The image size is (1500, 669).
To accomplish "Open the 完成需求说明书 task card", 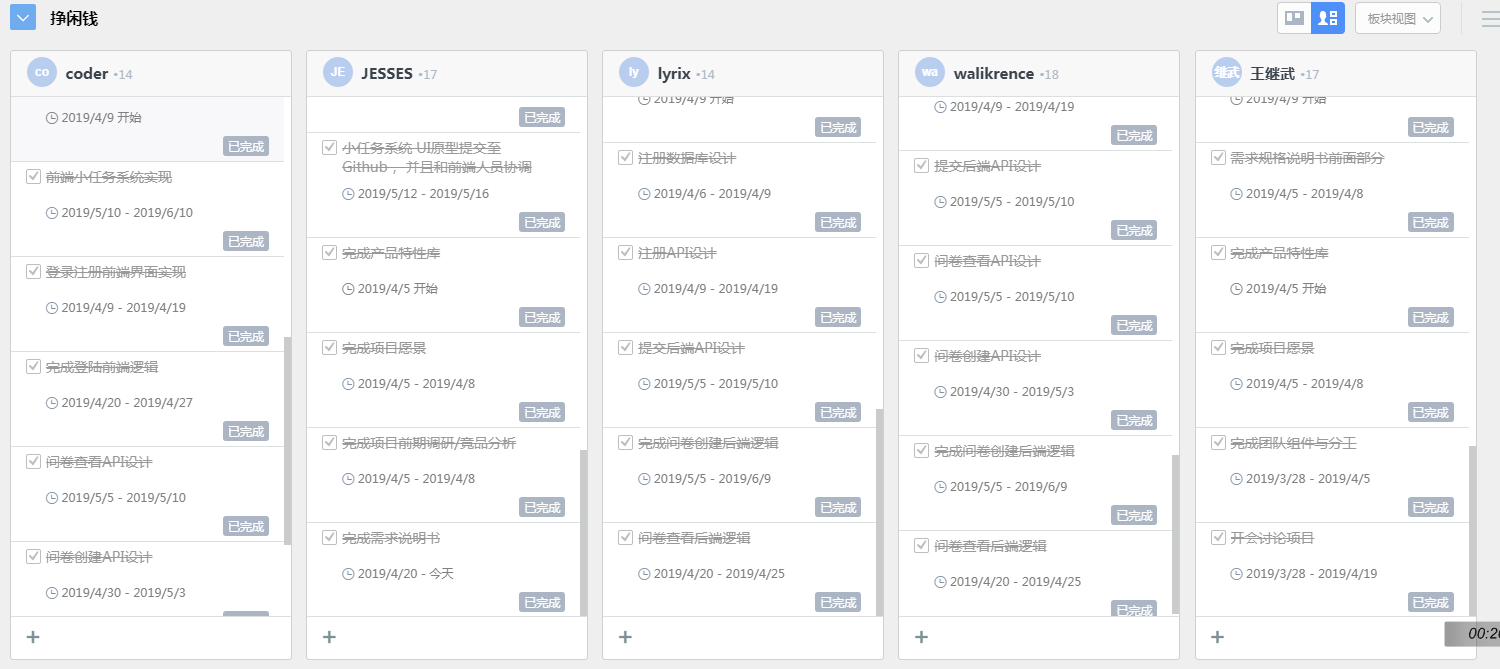I will pyautogui.click(x=391, y=538).
